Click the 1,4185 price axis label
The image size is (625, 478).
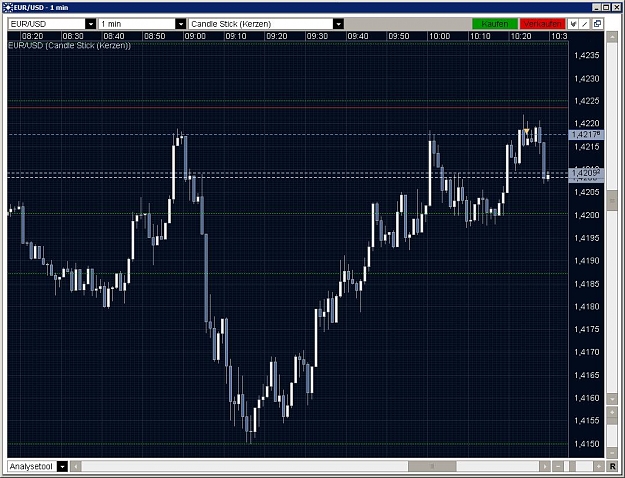pyautogui.click(x=587, y=284)
